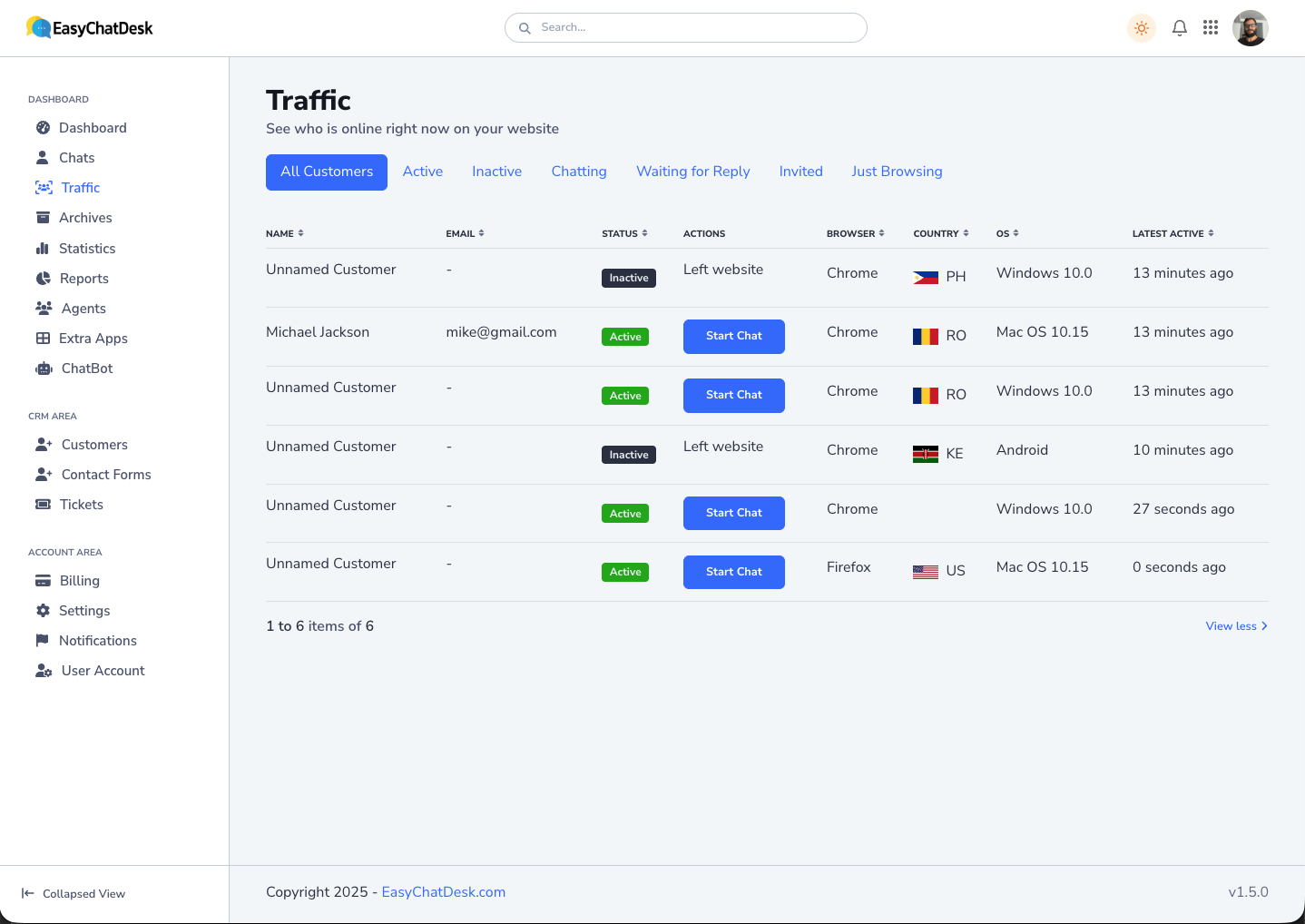Start Chat with the Firefox US customer
Screen dimensions: 1305x924
(x=734, y=572)
